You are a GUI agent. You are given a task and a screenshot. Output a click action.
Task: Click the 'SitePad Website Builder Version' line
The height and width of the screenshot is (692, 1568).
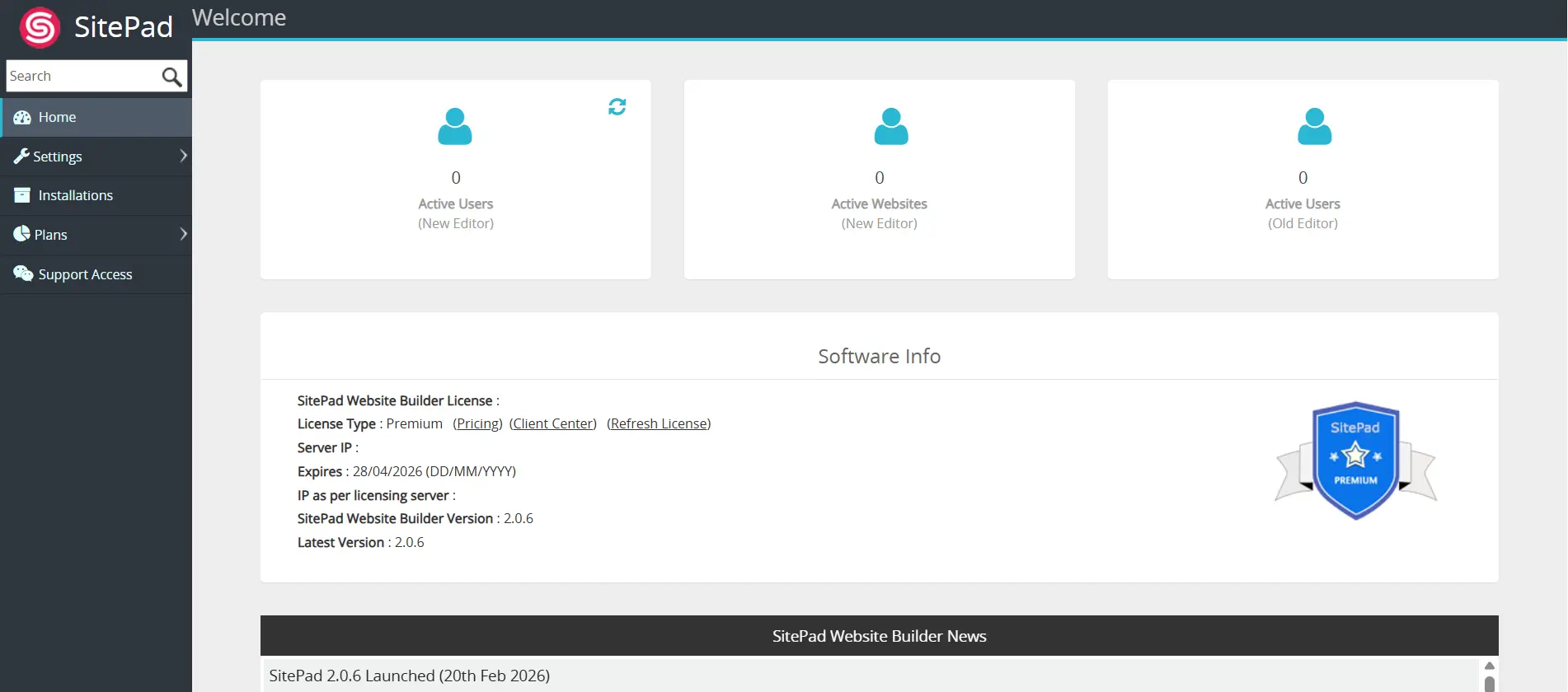click(x=415, y=518)
